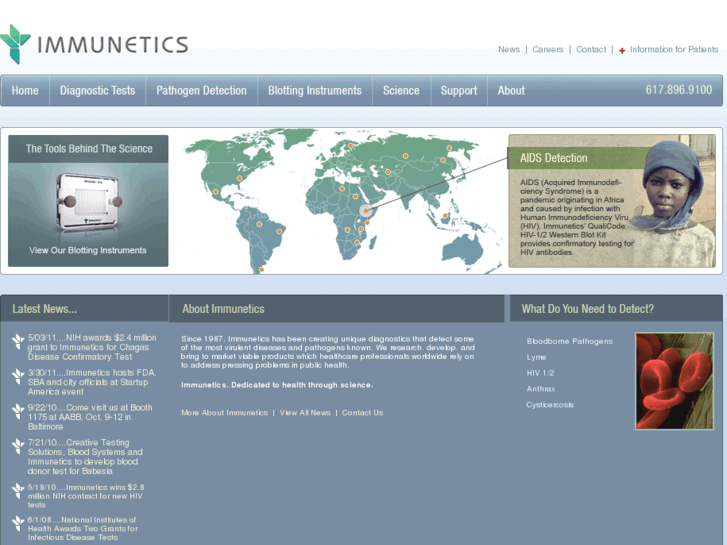Click bullet icon beside 9/22/10 AABB booth news
Viewport: 727px width, 545px height.
(x=18, y=411)
